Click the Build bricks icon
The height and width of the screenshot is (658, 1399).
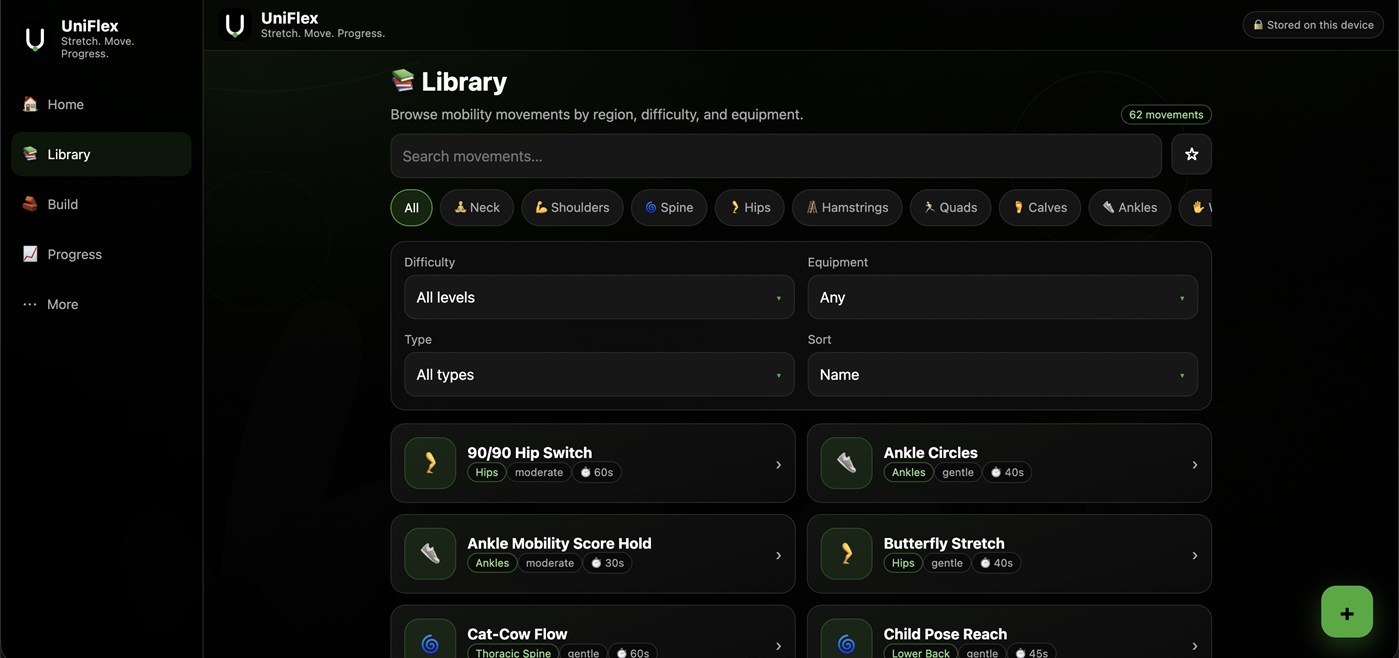pyautogui.click(x=30, y=204)
